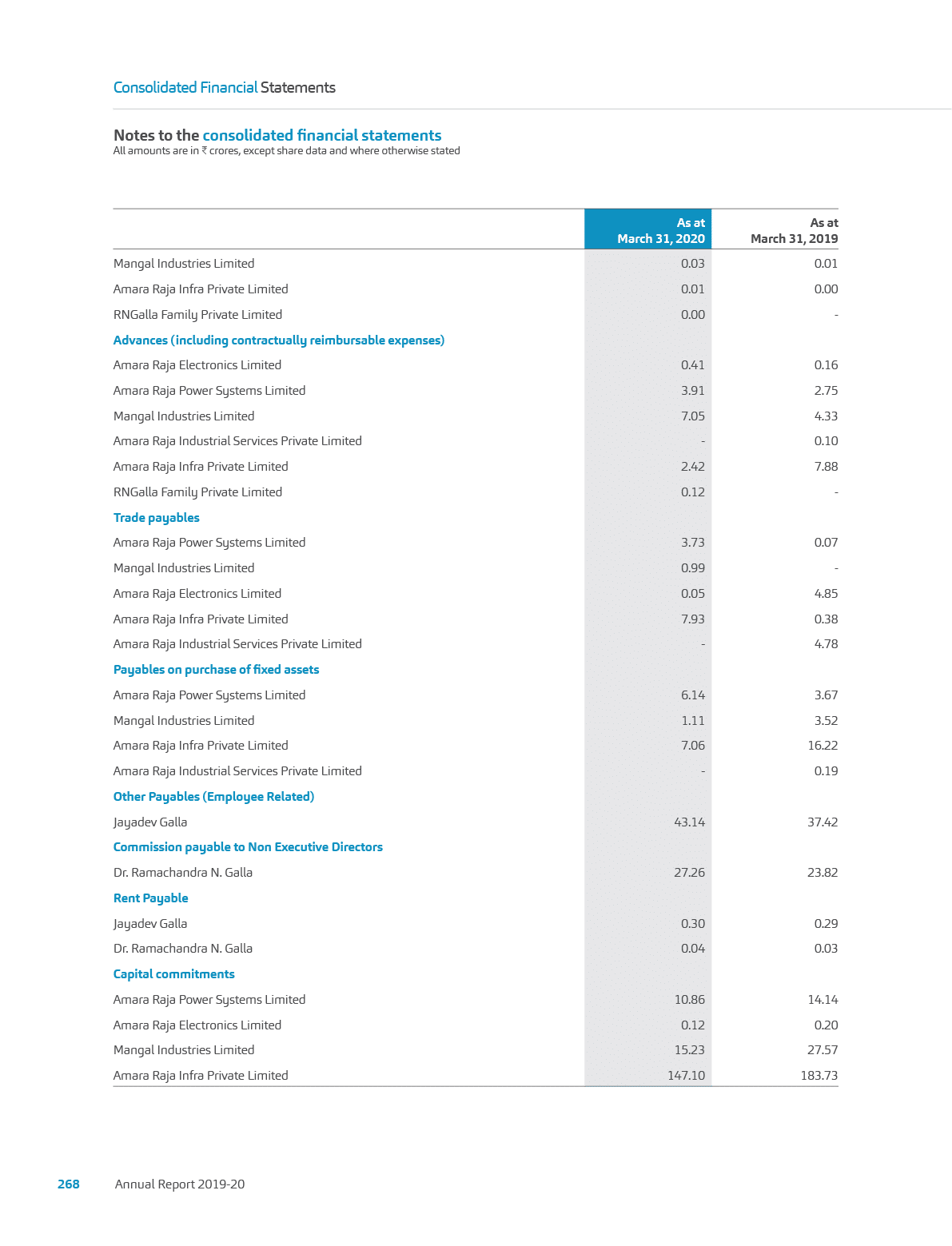Click 'Annual Report 2019-20' footer text
Viewport: 952px width, 1246px height.
pos(180,1184)
